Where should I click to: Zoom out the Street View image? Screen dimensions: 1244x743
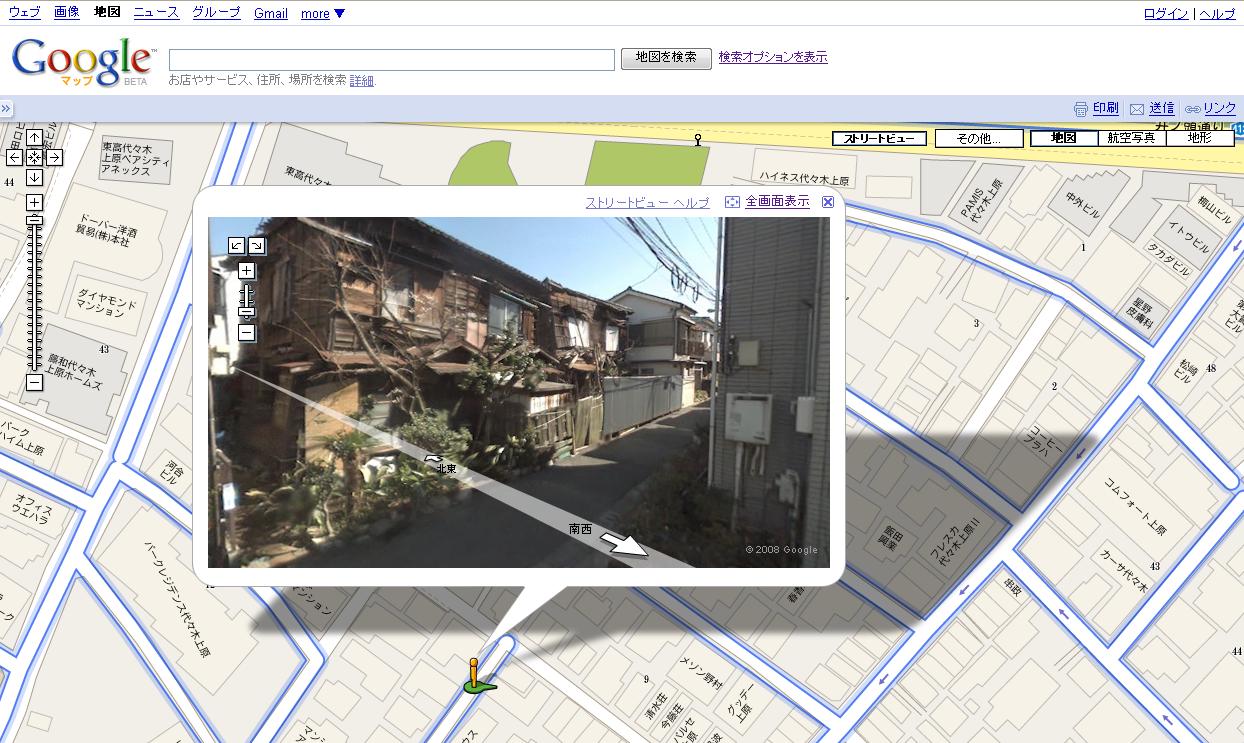(246, 333)
